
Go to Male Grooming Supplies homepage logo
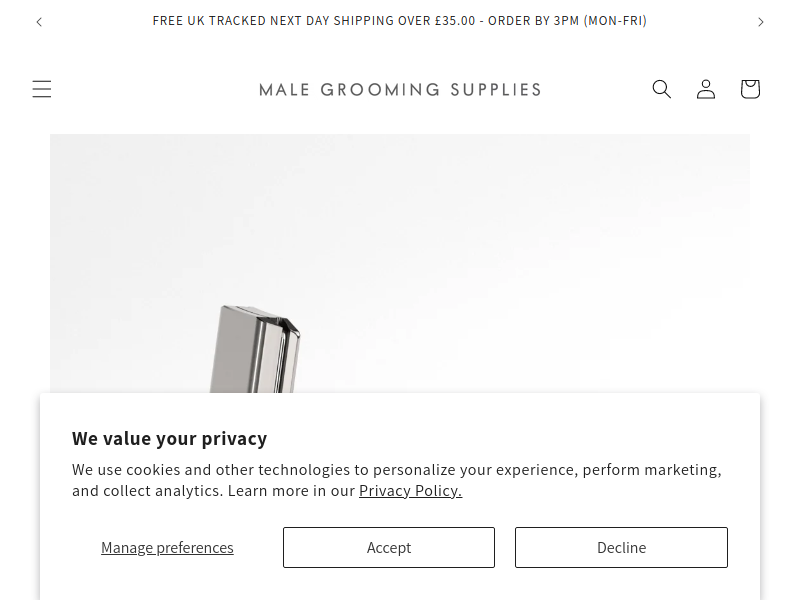tap(400, 90)
